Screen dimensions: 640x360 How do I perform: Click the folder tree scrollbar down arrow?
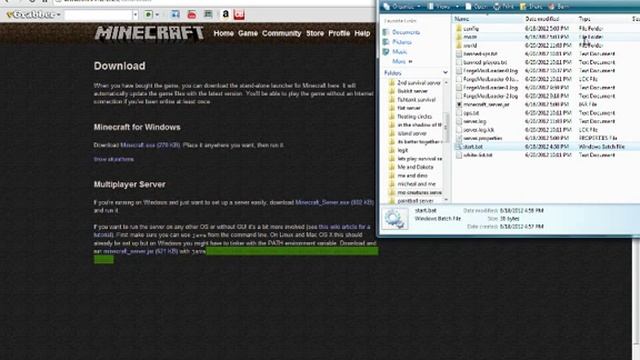[446, 200]
